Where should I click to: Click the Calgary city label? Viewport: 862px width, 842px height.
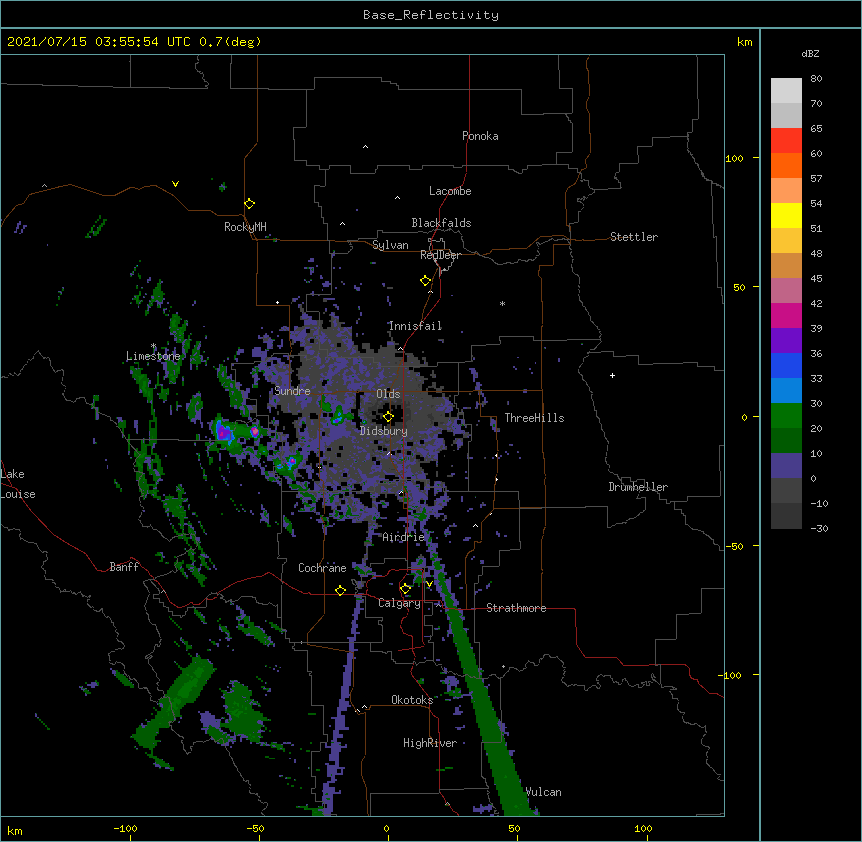pyautogui.click(x=399, y=603)
